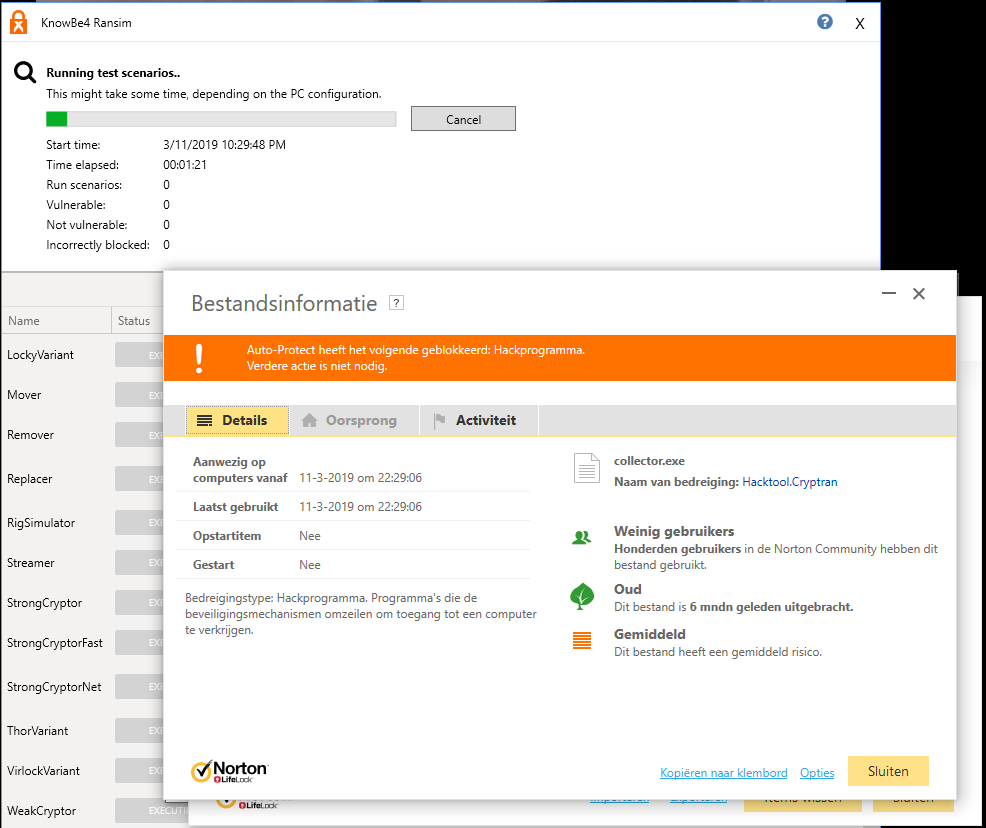Image resolution: width=986 pixels, height=828 pixels.
Task: Select the ThorVariant scenario row
Action: [82, 731]
